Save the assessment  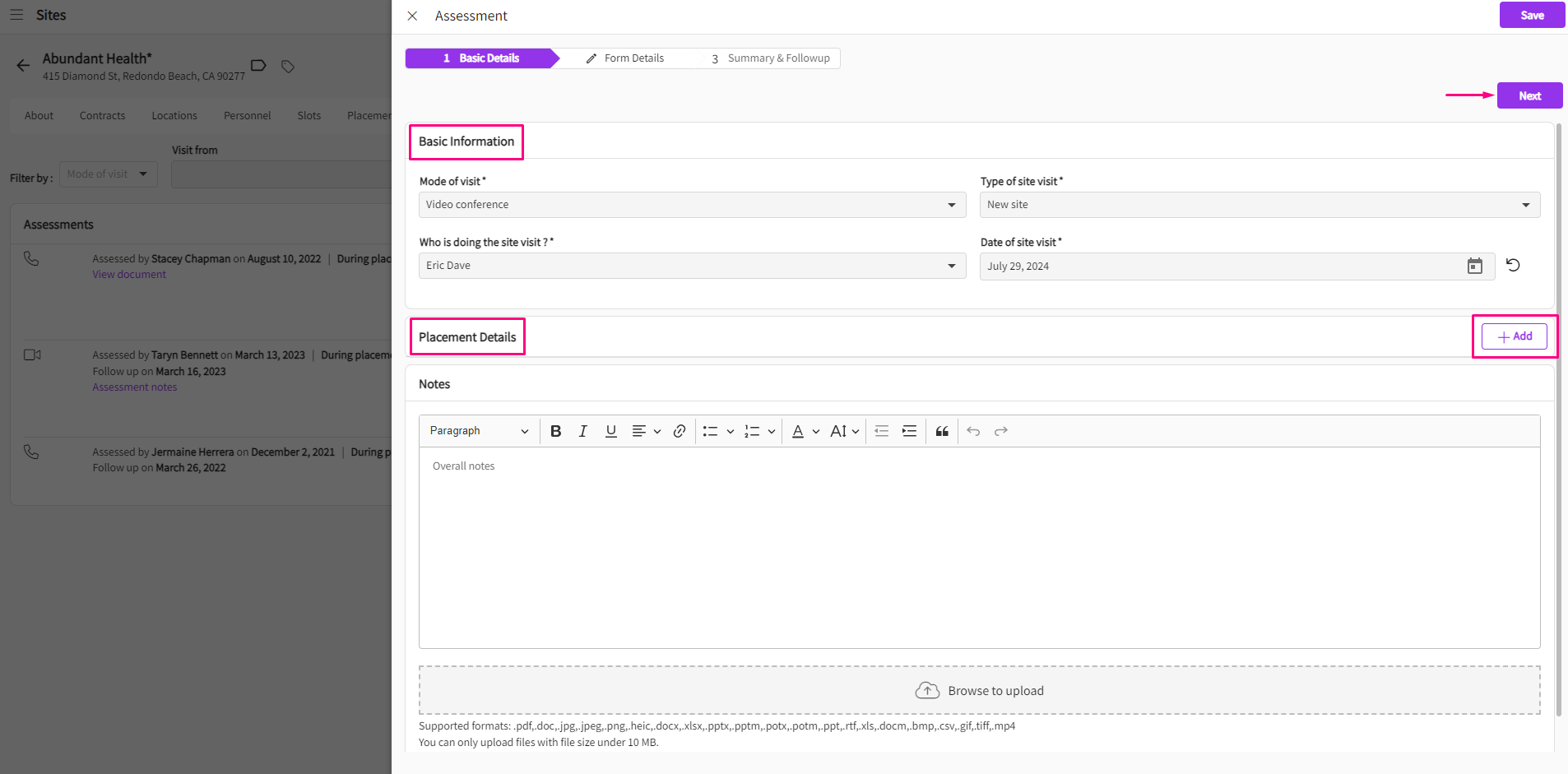pos(1532,15)
